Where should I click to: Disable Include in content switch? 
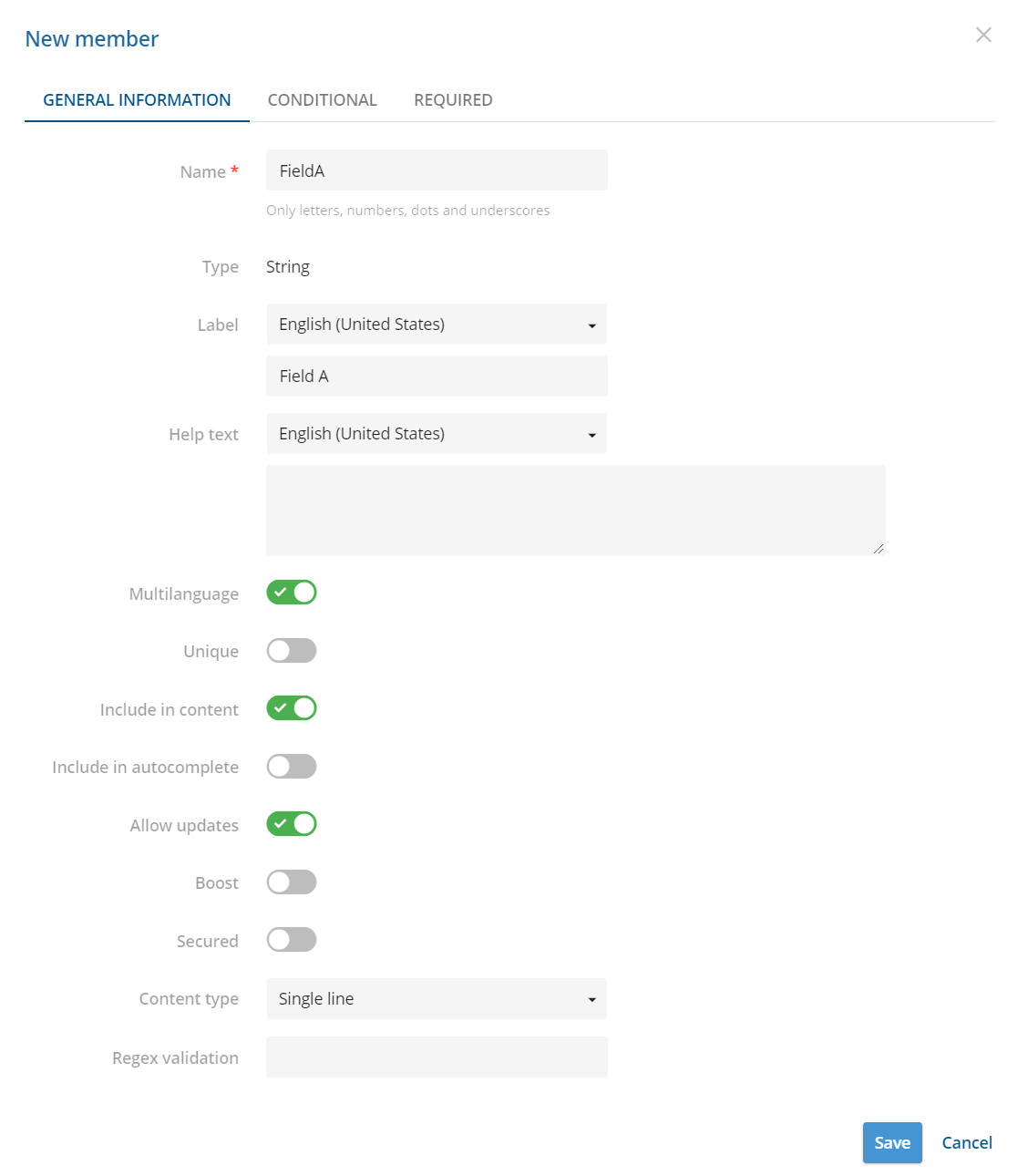click(292, 708)
